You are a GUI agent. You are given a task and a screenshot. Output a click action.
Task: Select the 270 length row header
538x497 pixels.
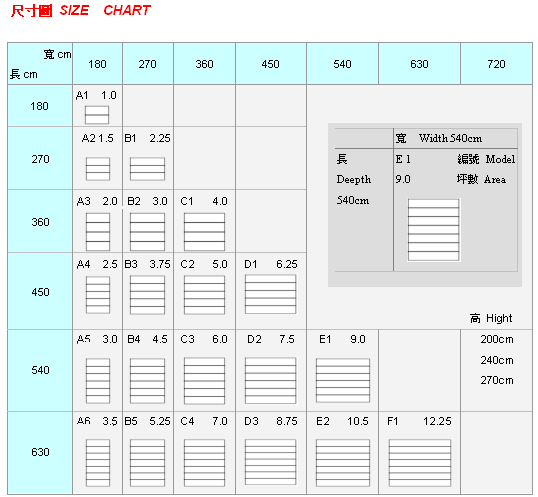point(40,158)
